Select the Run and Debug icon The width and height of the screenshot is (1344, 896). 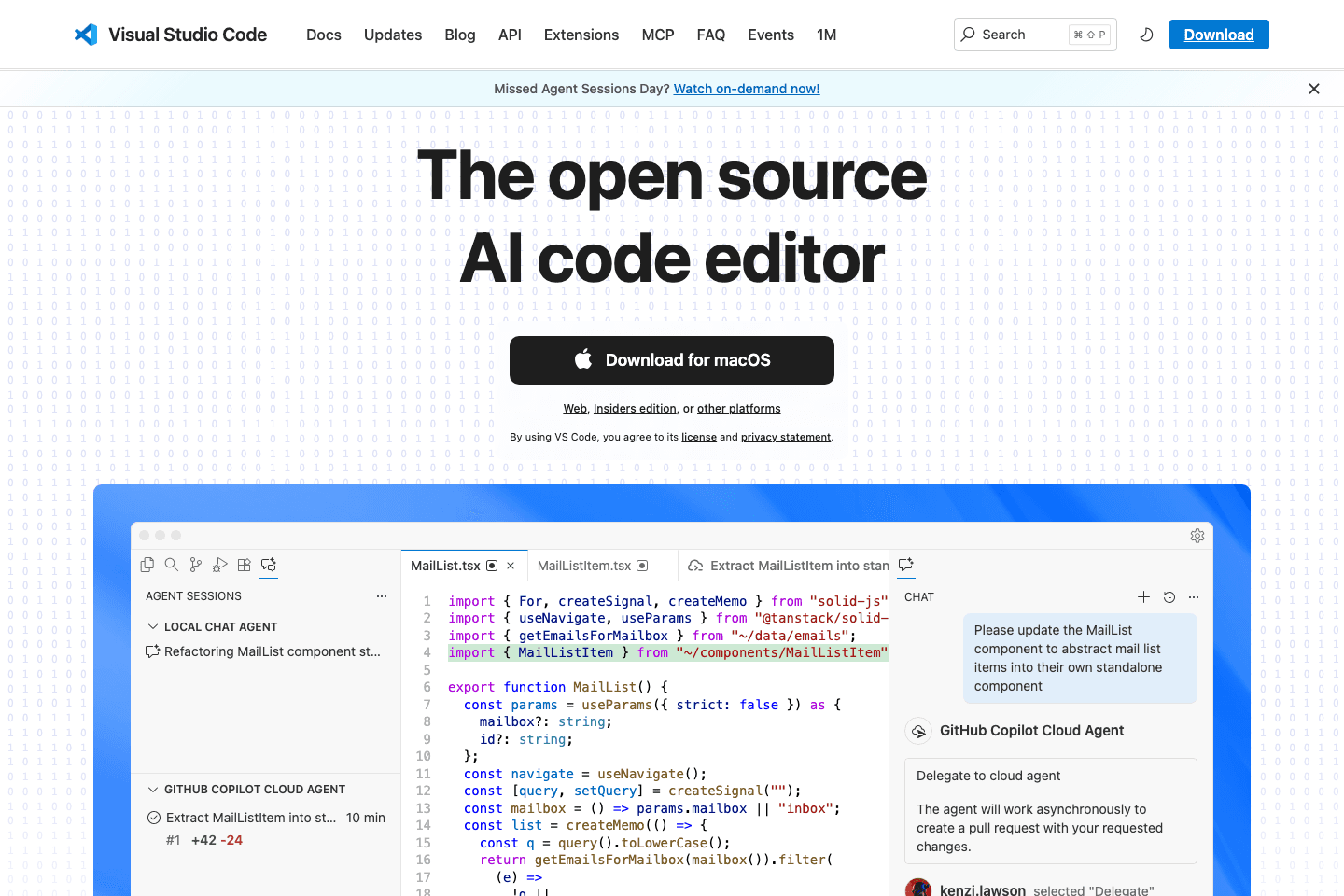coord(220,565)
